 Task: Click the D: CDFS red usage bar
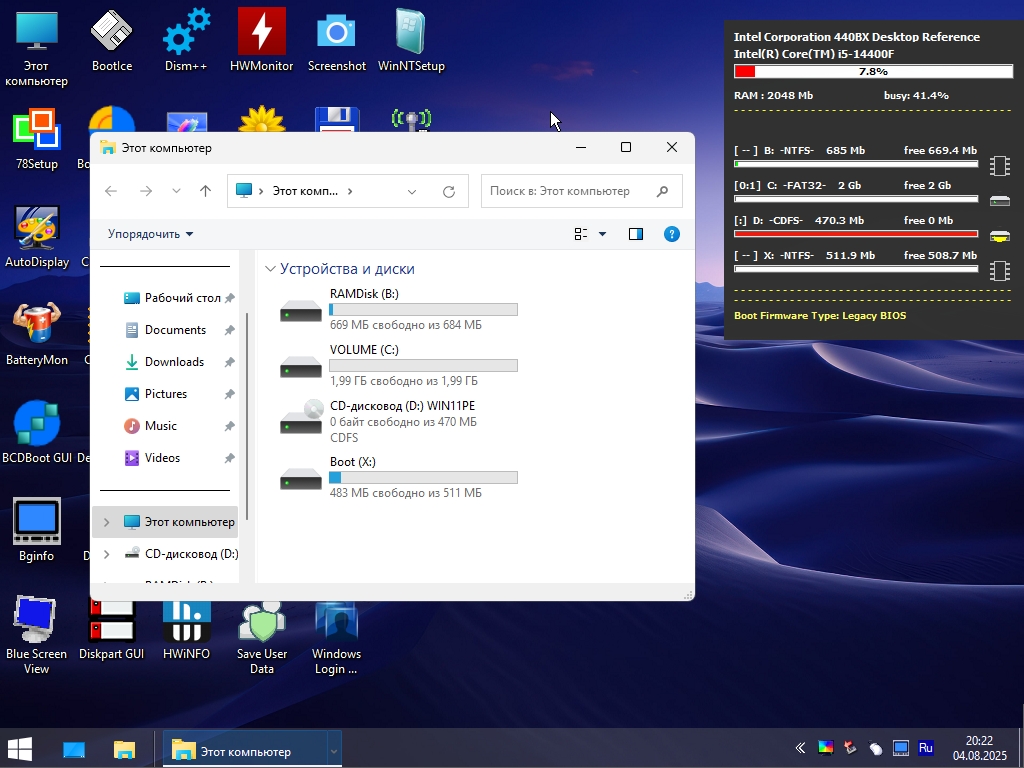(x=856, y=234)
